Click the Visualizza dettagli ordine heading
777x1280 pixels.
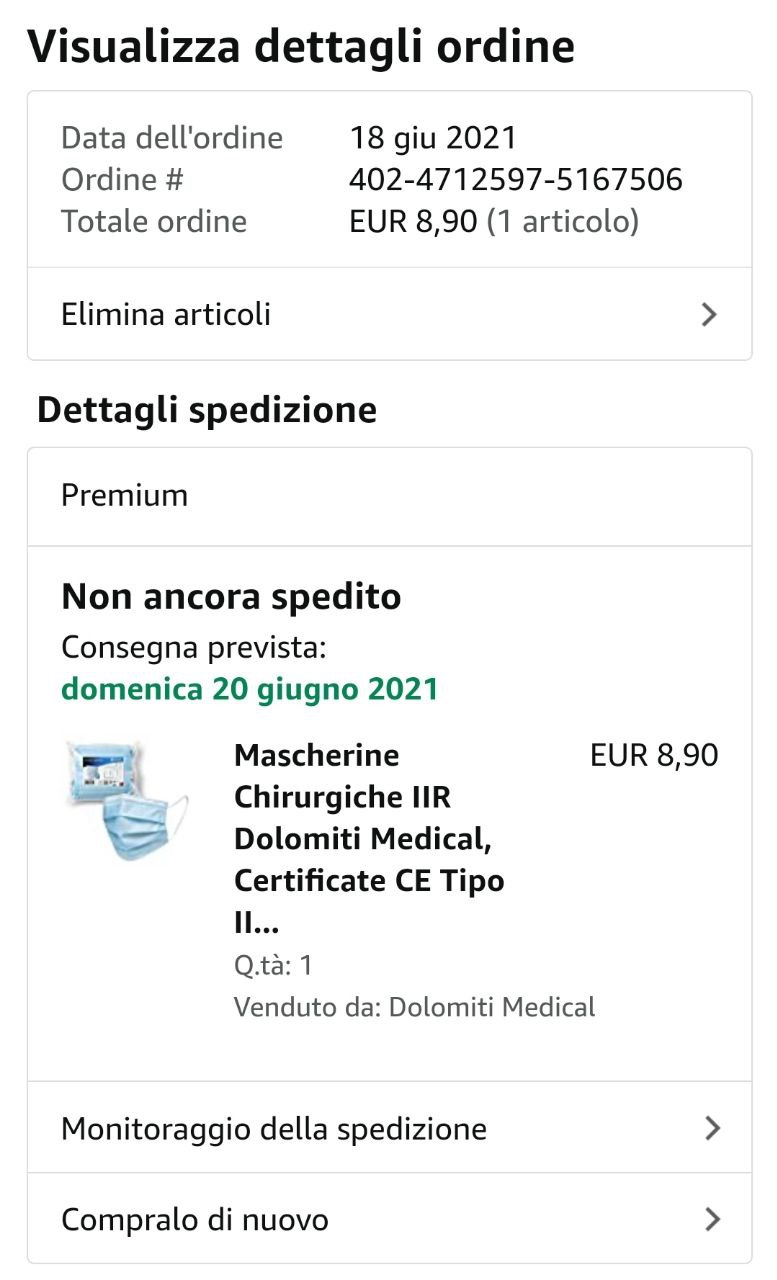pos(301,47)
